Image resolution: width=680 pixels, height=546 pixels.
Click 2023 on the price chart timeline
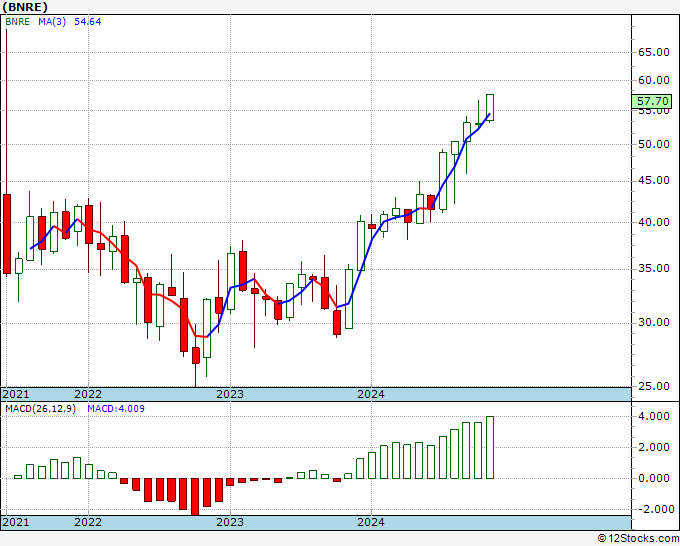point(230,394)
